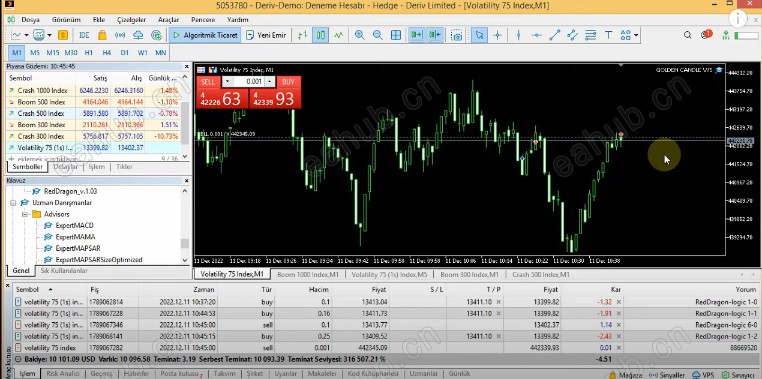This screenshot has width=762, height=379.
Task: Open the Çizelgeler menu
Action: pos(131,20)
